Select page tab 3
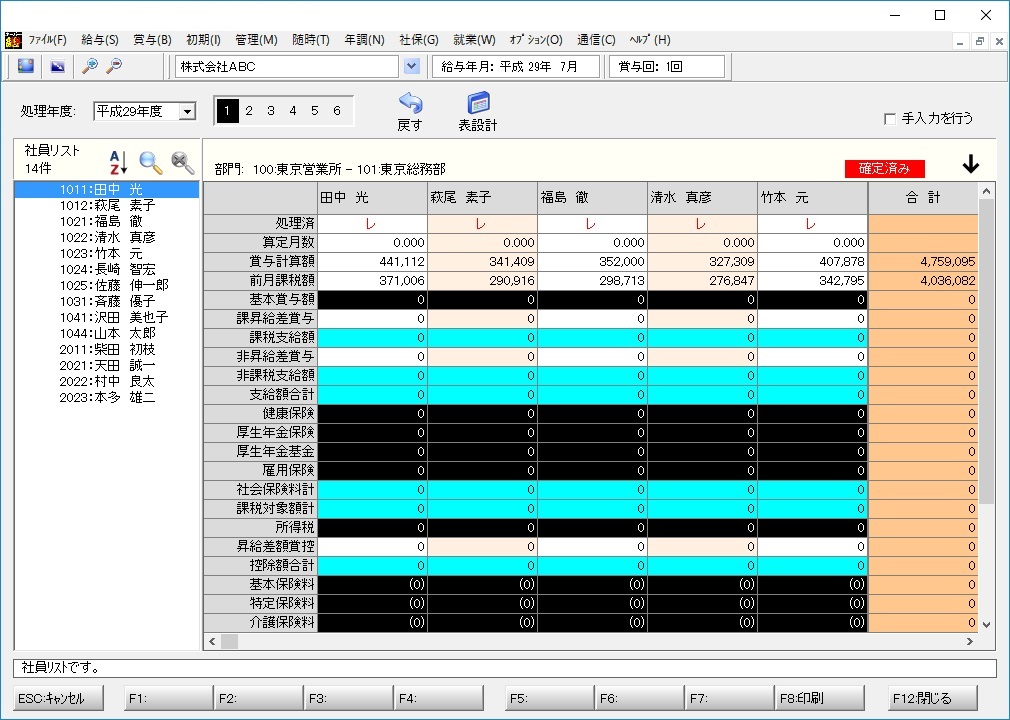The height and width of the screenshot is (720, 1010). point(271,111)
